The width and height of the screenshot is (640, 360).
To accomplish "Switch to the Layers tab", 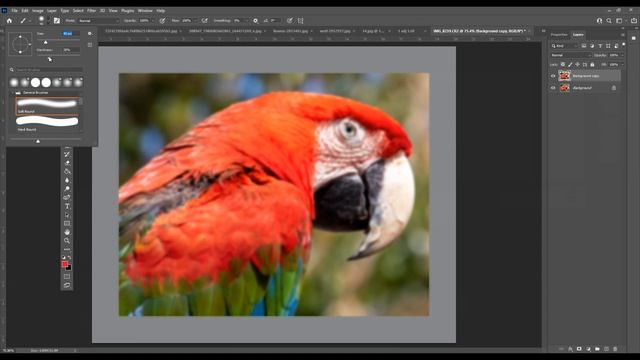I will pyautogui.click(x=578, y=35).
